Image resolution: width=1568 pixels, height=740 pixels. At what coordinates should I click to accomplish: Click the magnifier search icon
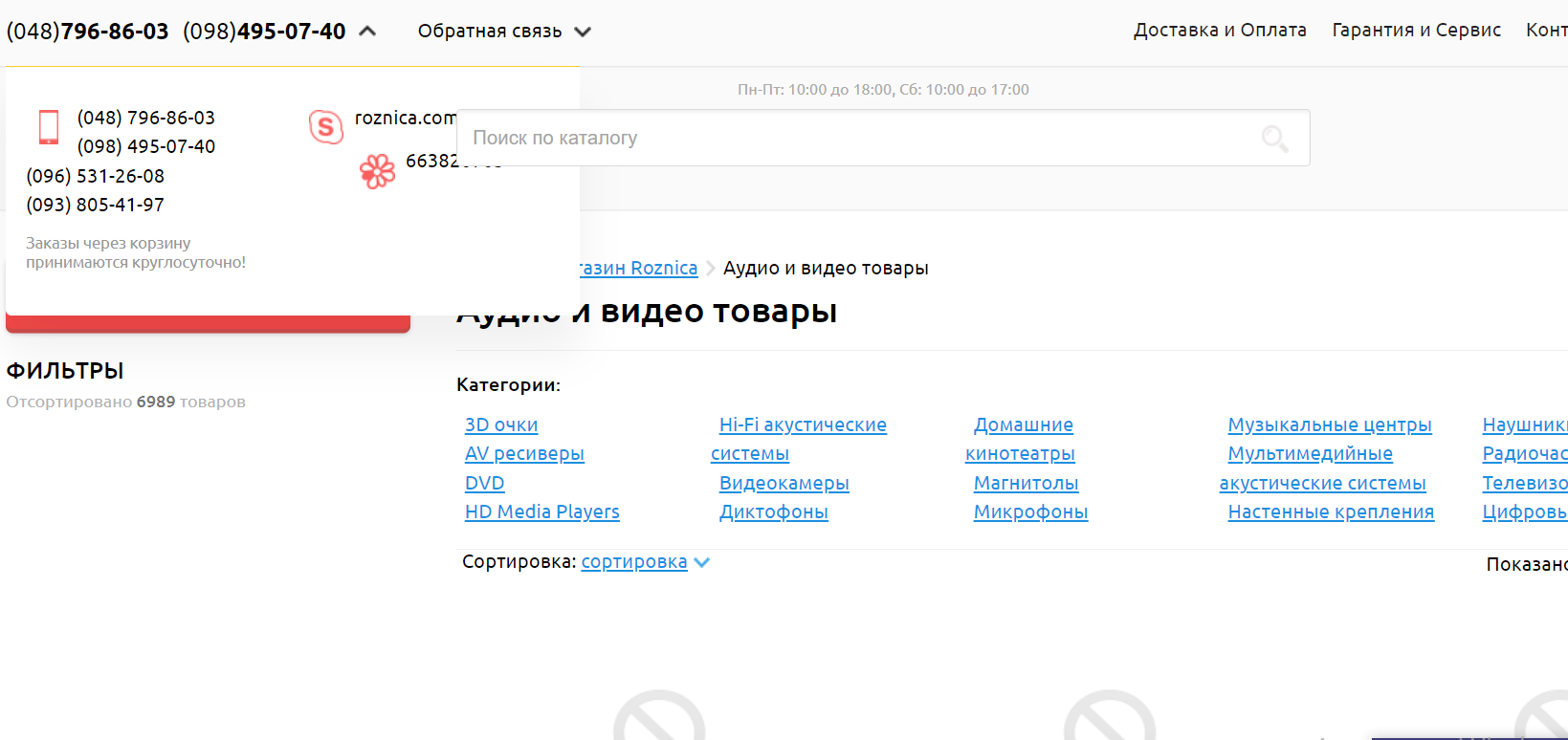tap(1274, 139)
